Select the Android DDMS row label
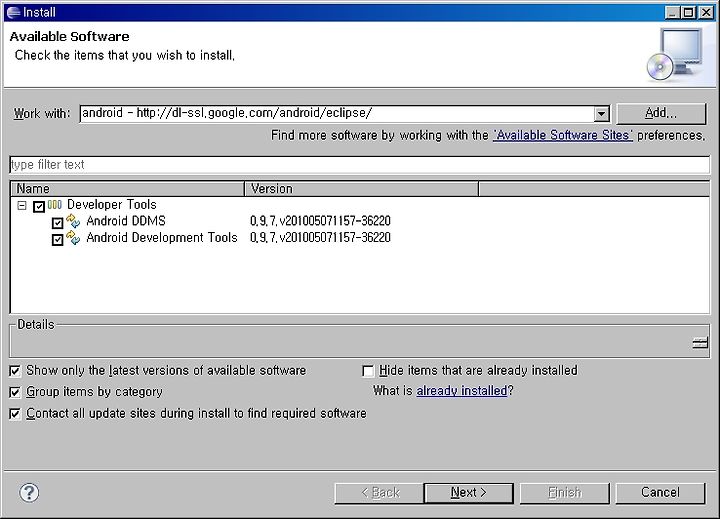The height and width of the screenshot is (519, 720). coord(126,221)
